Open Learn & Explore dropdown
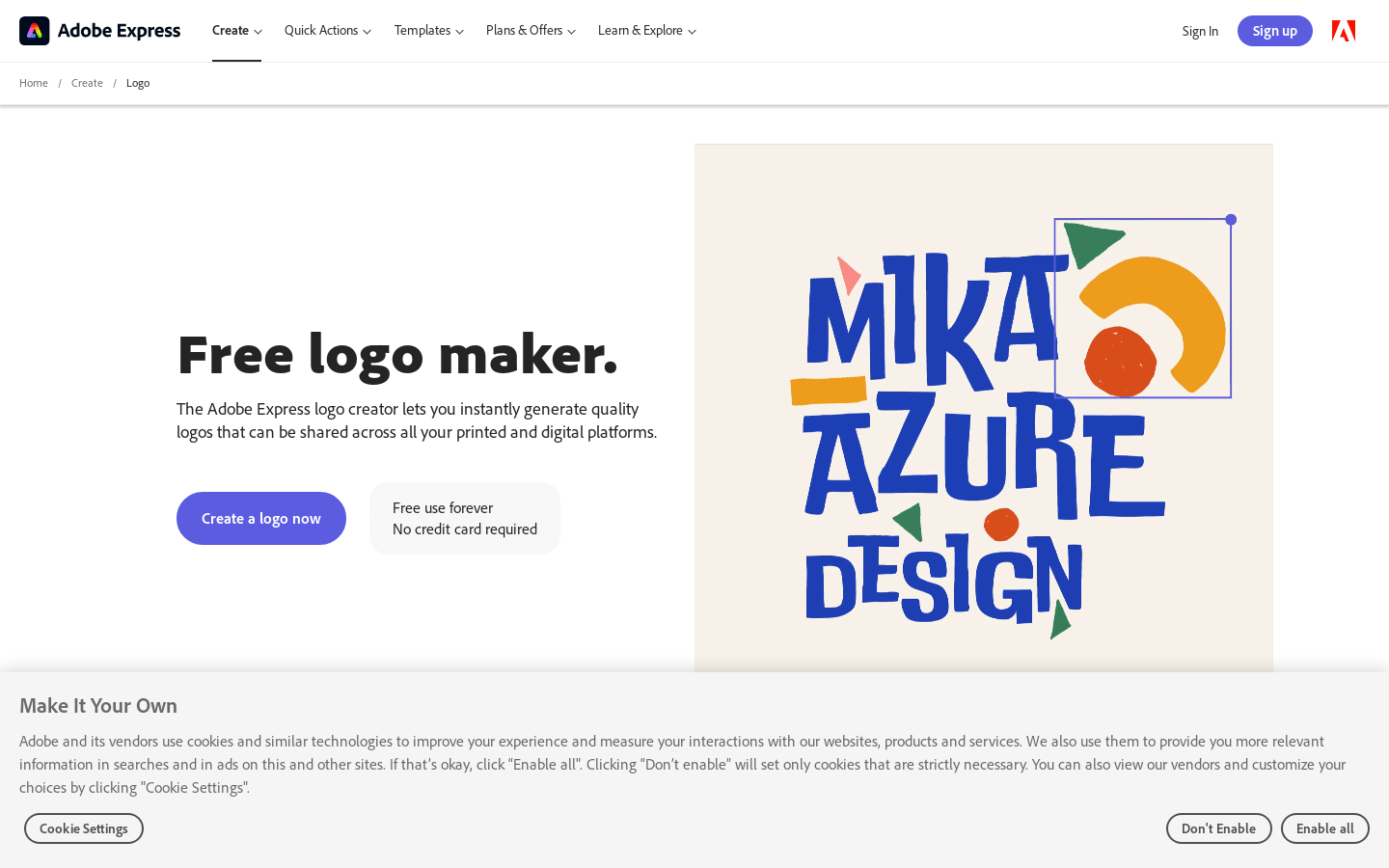Screen dimensions: 1389x868 coord(647,31)
